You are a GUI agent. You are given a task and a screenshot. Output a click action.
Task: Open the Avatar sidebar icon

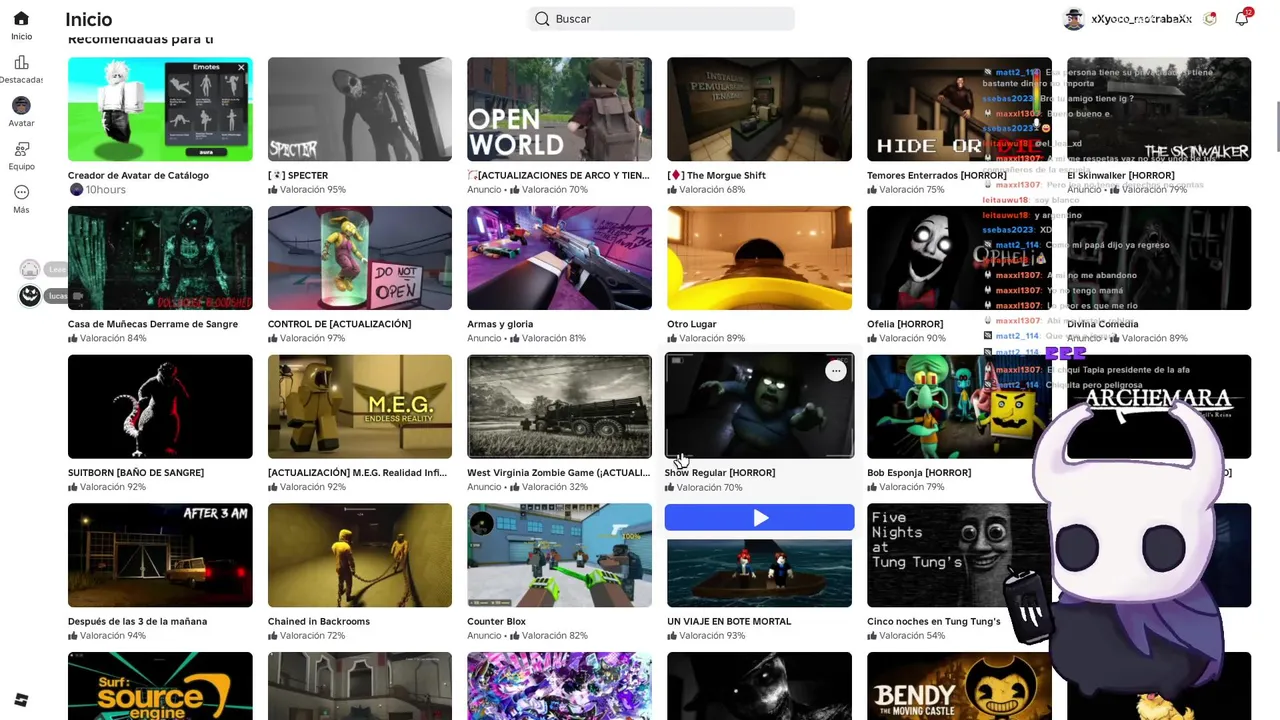click(x=21, y=105)
